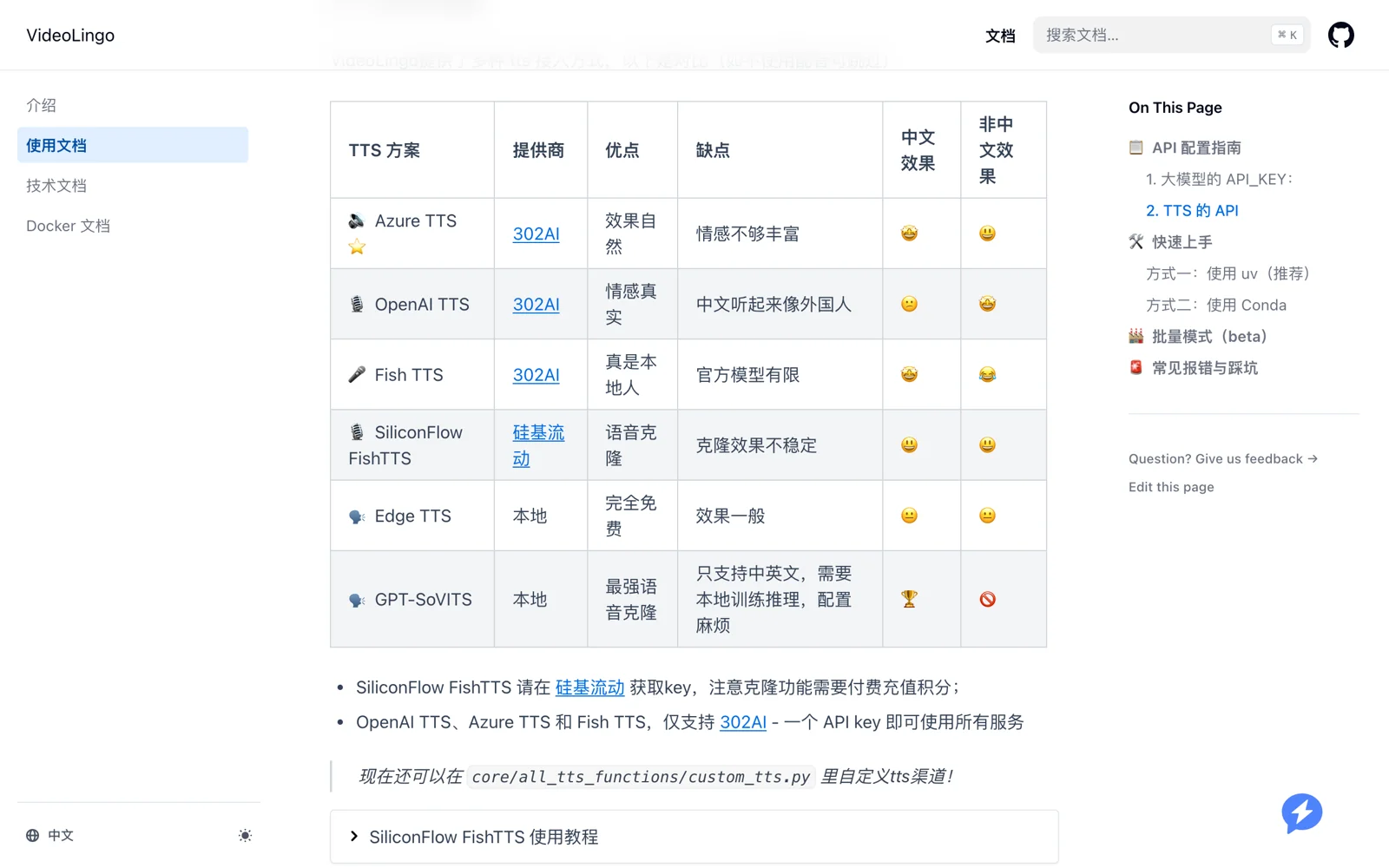Click the star icon under Azure TTS
Screen dimensions: 1389x868
click(357, 247)
